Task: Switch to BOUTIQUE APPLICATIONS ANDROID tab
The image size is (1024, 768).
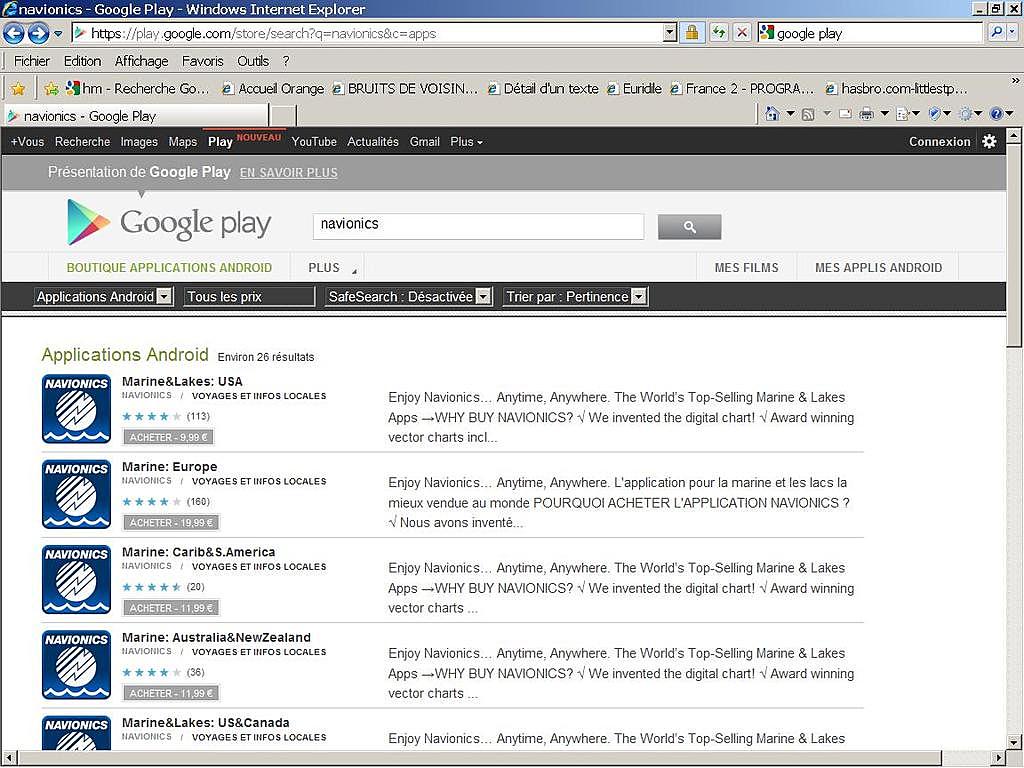Action: click(169, 268)
